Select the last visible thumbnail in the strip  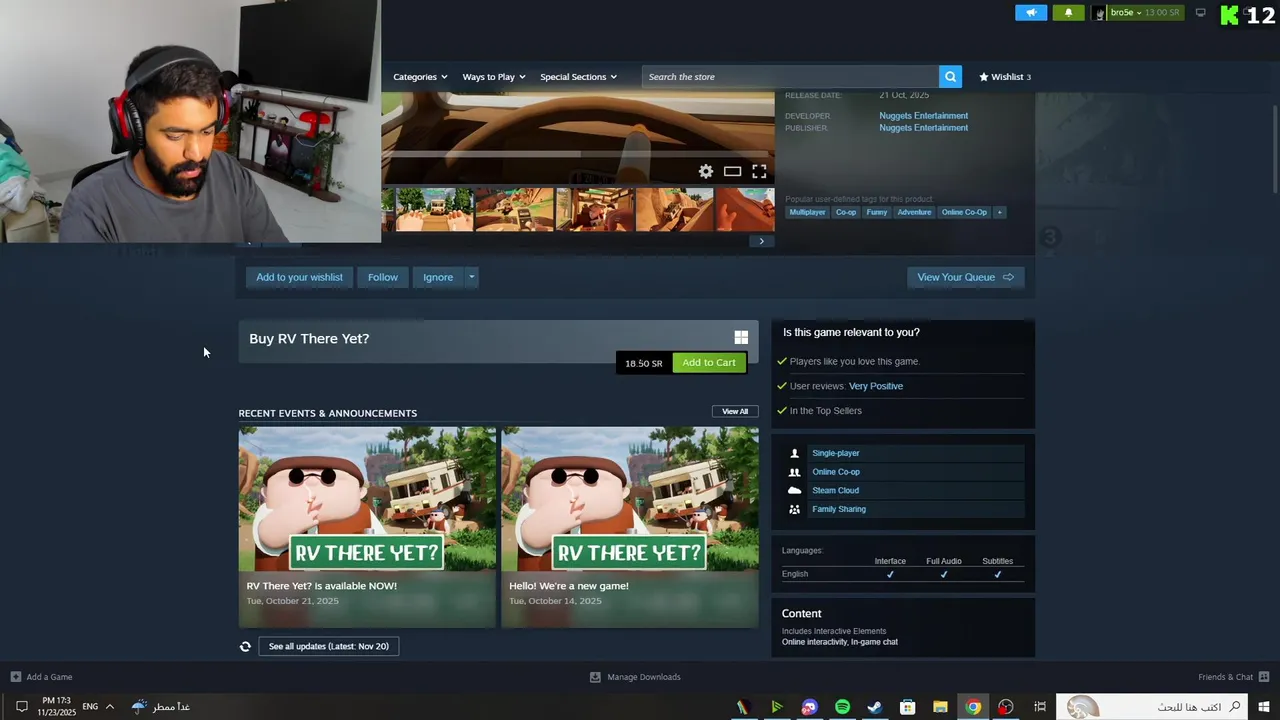[x=745, y=210]
